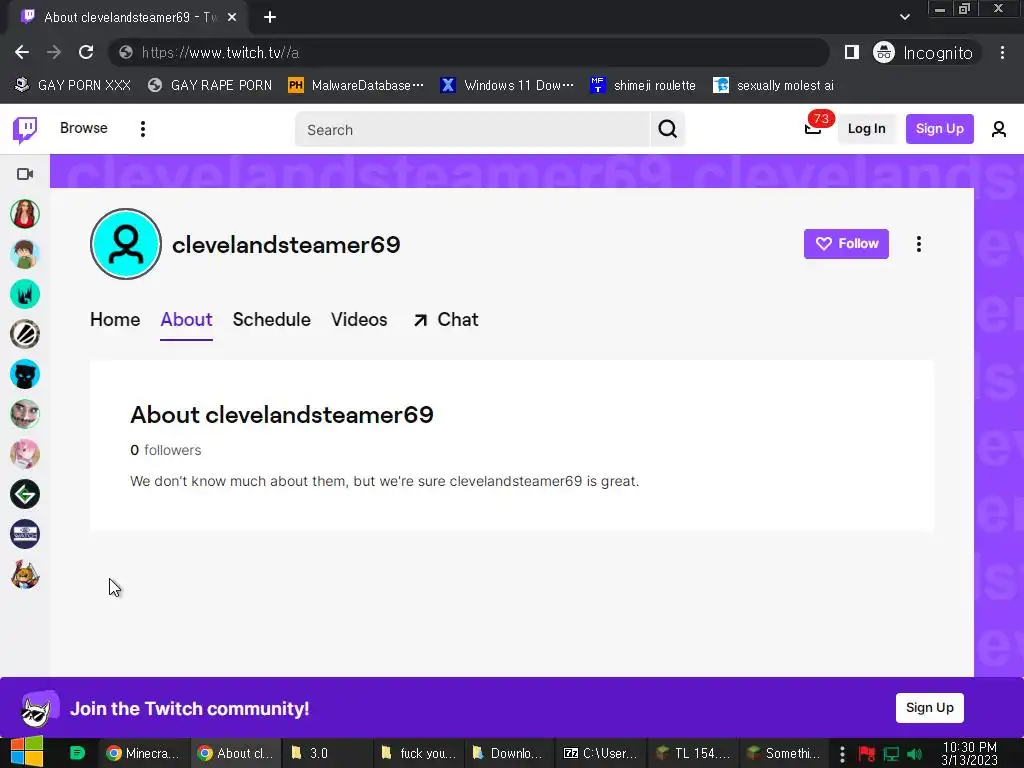1024x768 pixels.
Task: Switch to Somethi... taskbar window
Action: click(x=784, y=753)
